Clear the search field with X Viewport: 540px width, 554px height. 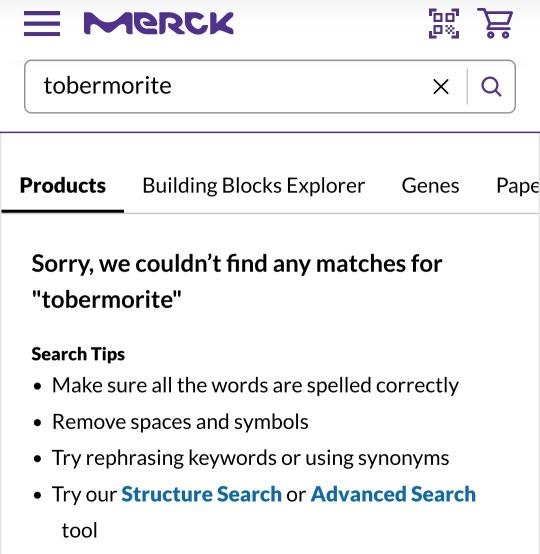click(441, 87)
